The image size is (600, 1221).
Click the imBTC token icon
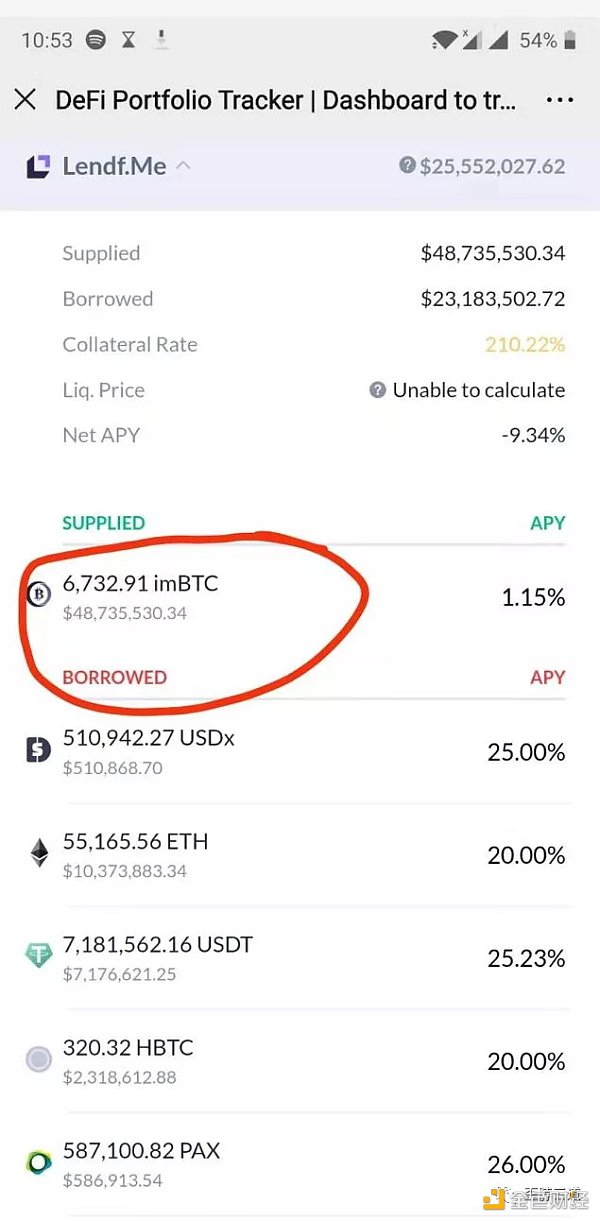pyautogui.click(x=38, y=597)
